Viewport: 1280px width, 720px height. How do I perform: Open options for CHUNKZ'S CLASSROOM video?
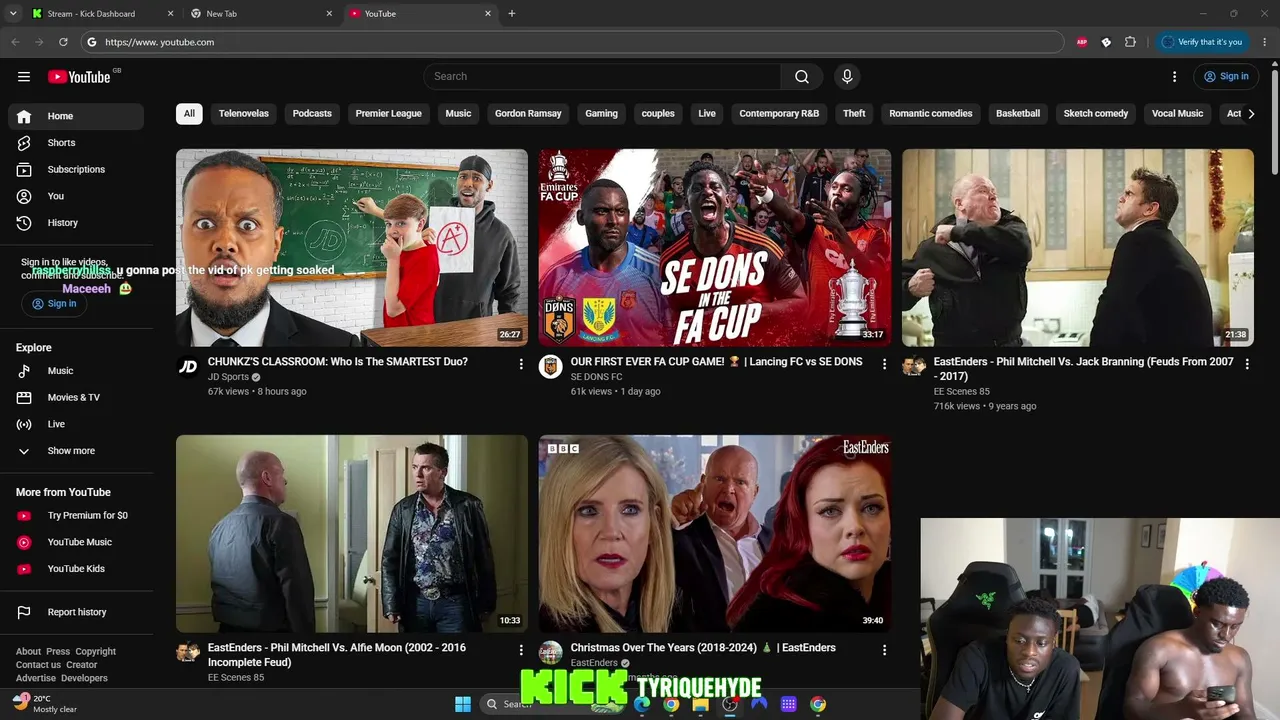pos(521,364)
